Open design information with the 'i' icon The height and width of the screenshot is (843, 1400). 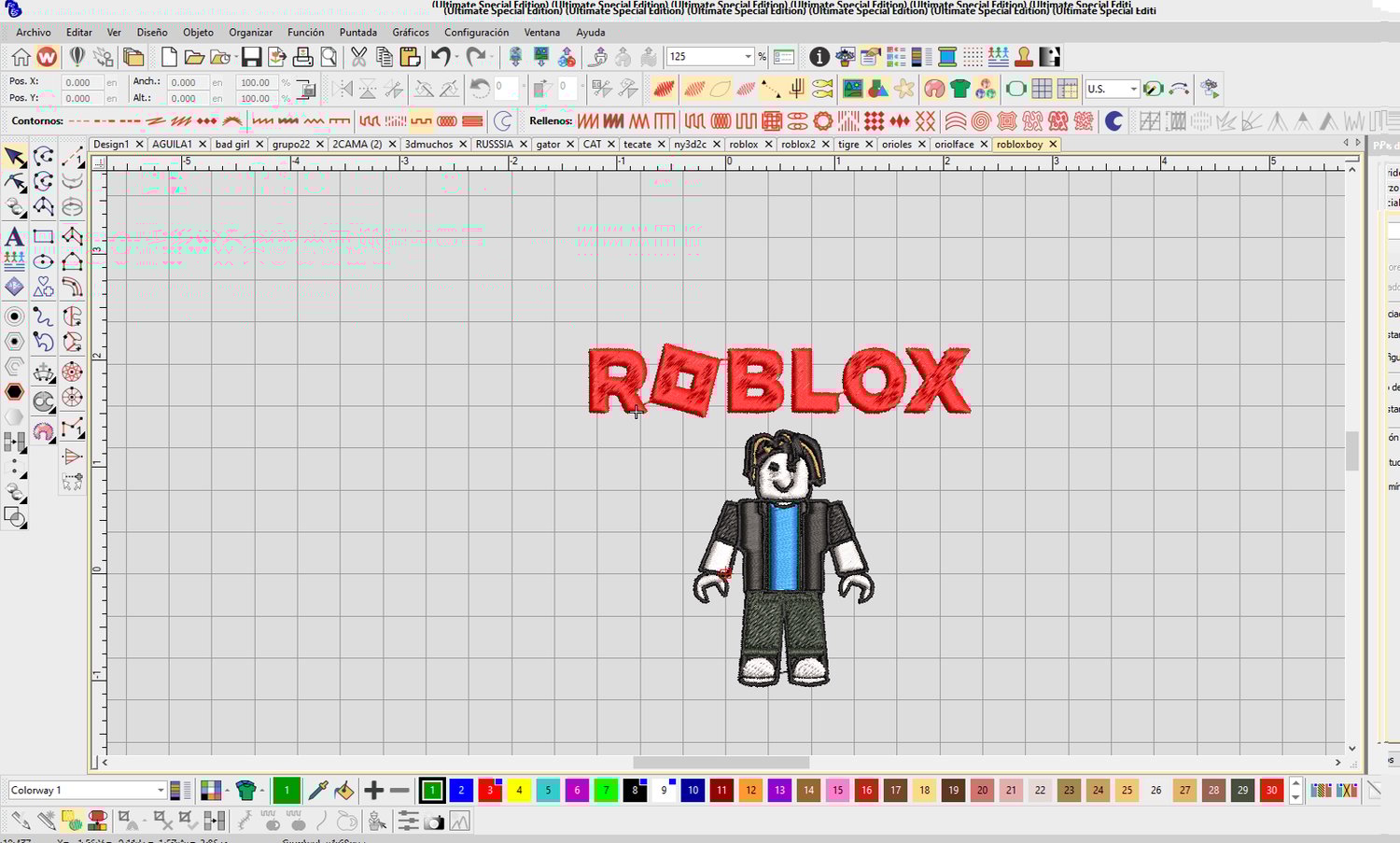point(819,58)
